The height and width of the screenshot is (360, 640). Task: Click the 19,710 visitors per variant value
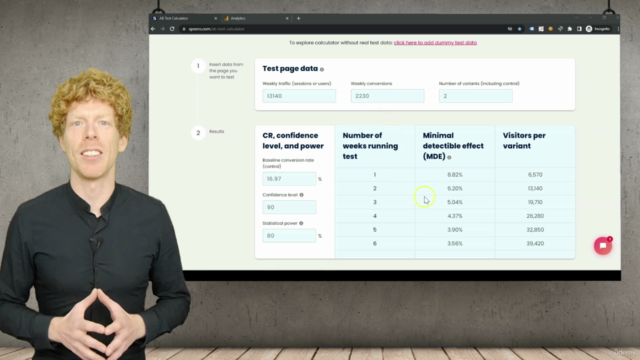[535, 202]
